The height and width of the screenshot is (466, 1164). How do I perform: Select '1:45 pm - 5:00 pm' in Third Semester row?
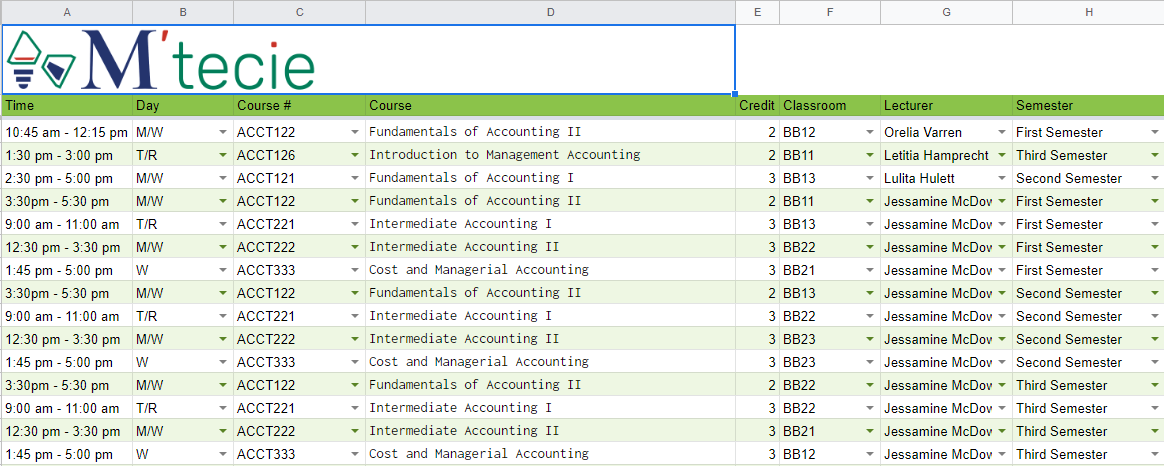[x=68, y=455]
